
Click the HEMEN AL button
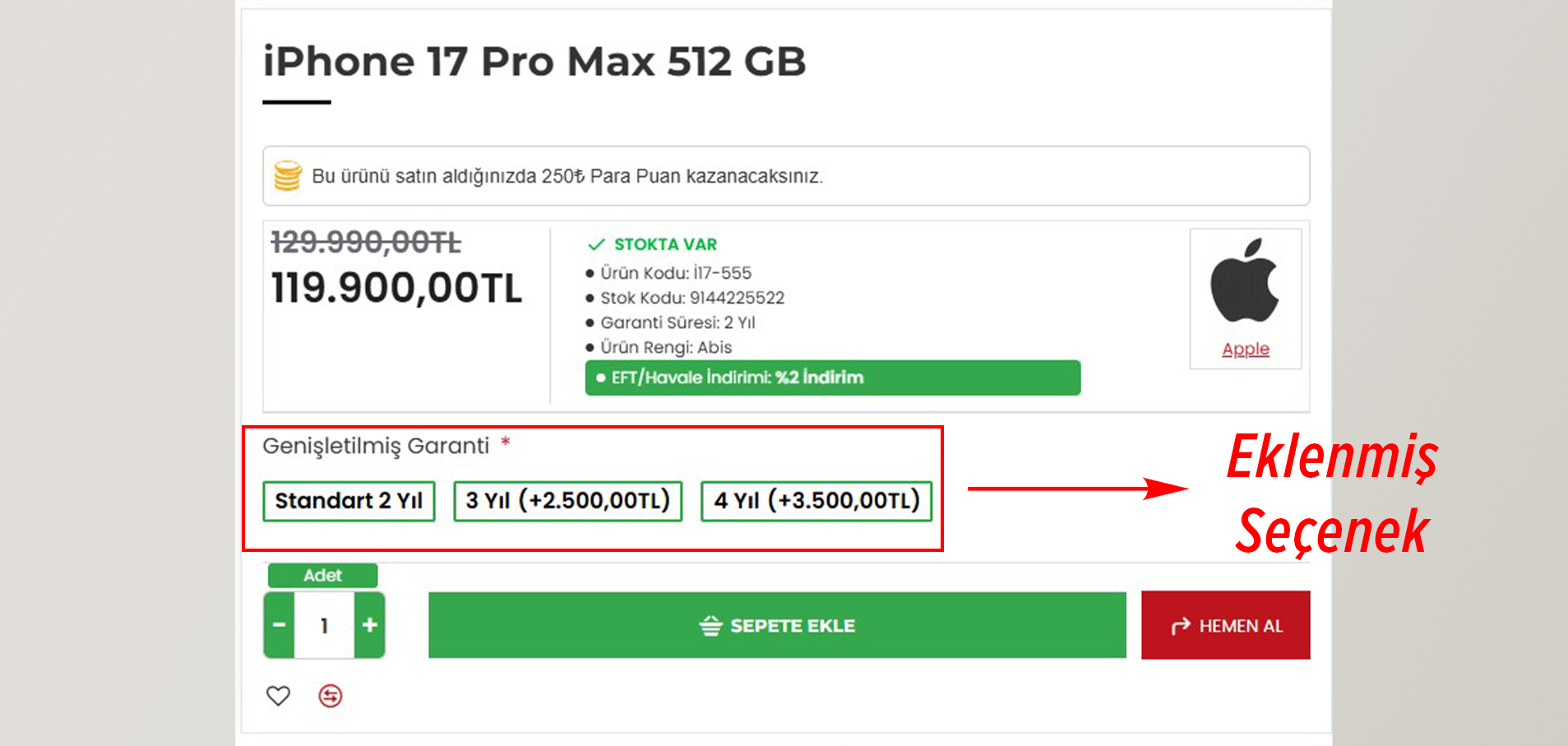pyautogui.click(x=1225, y=625)
